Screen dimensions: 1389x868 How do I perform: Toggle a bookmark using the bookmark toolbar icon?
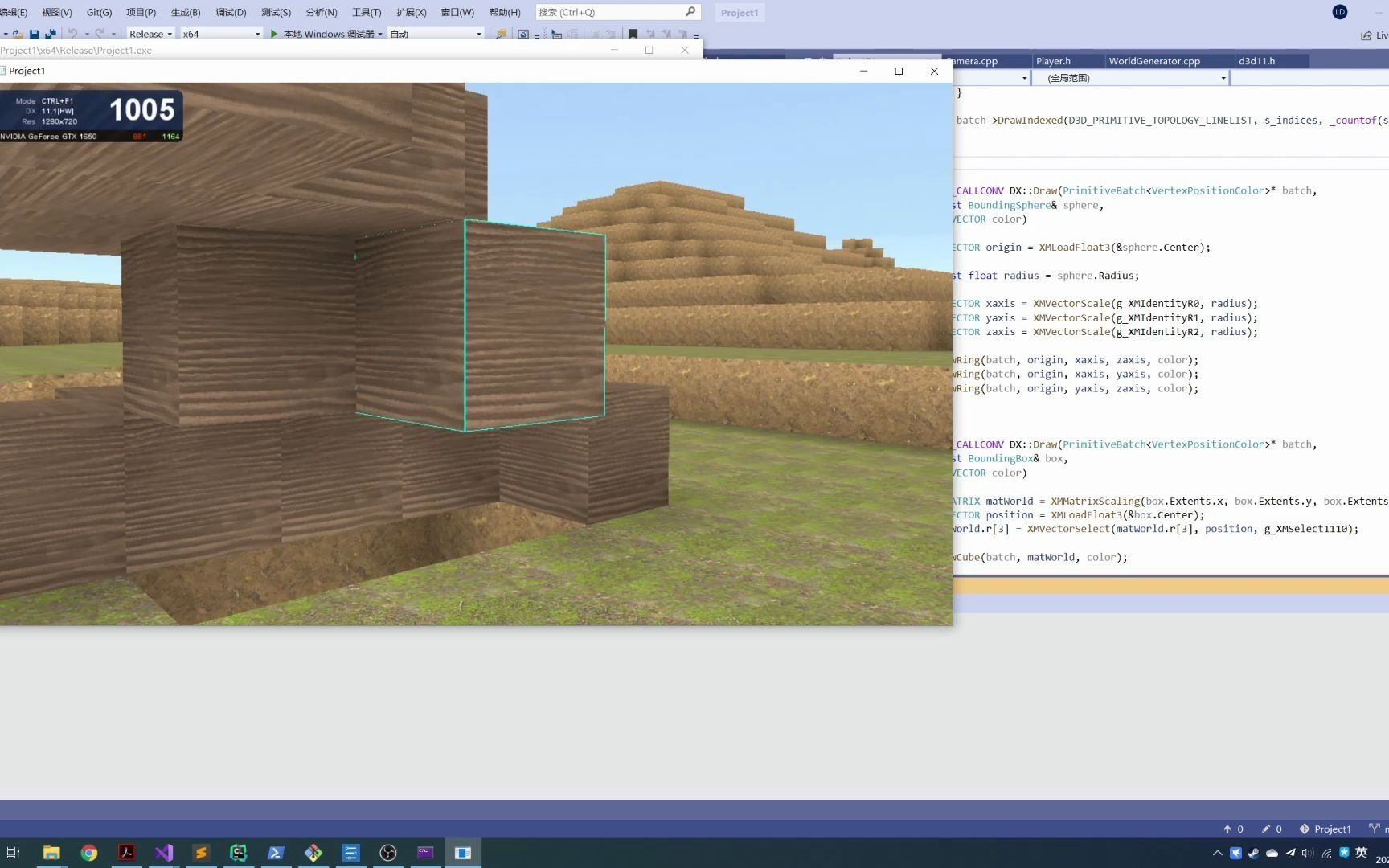633,34
